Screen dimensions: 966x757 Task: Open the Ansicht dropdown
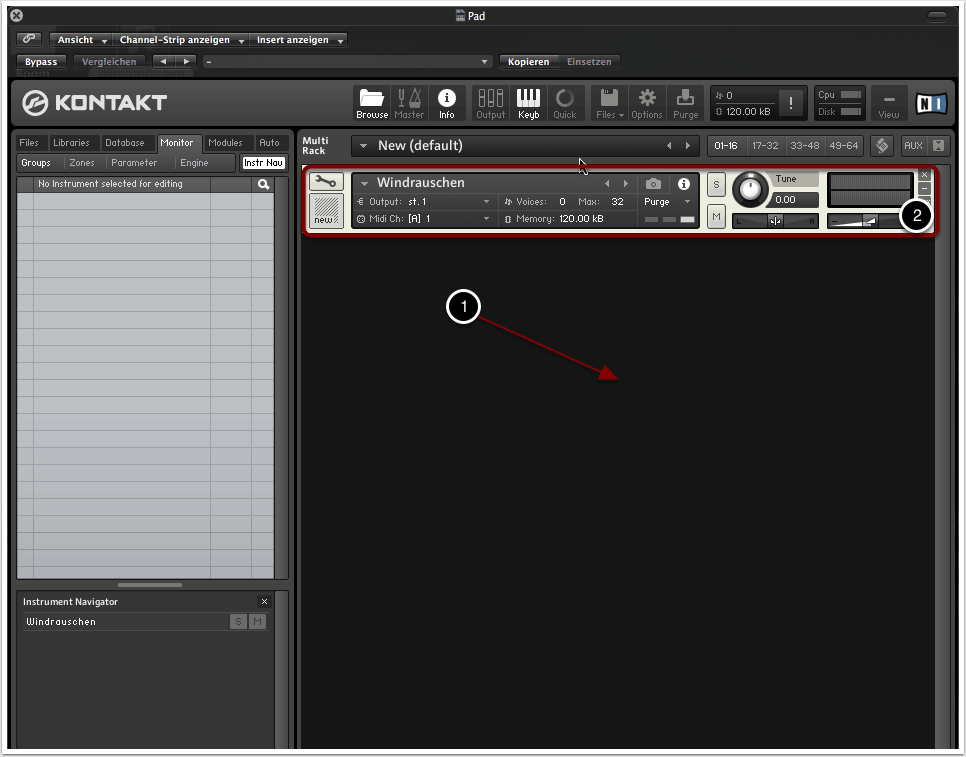pos(82,40)
